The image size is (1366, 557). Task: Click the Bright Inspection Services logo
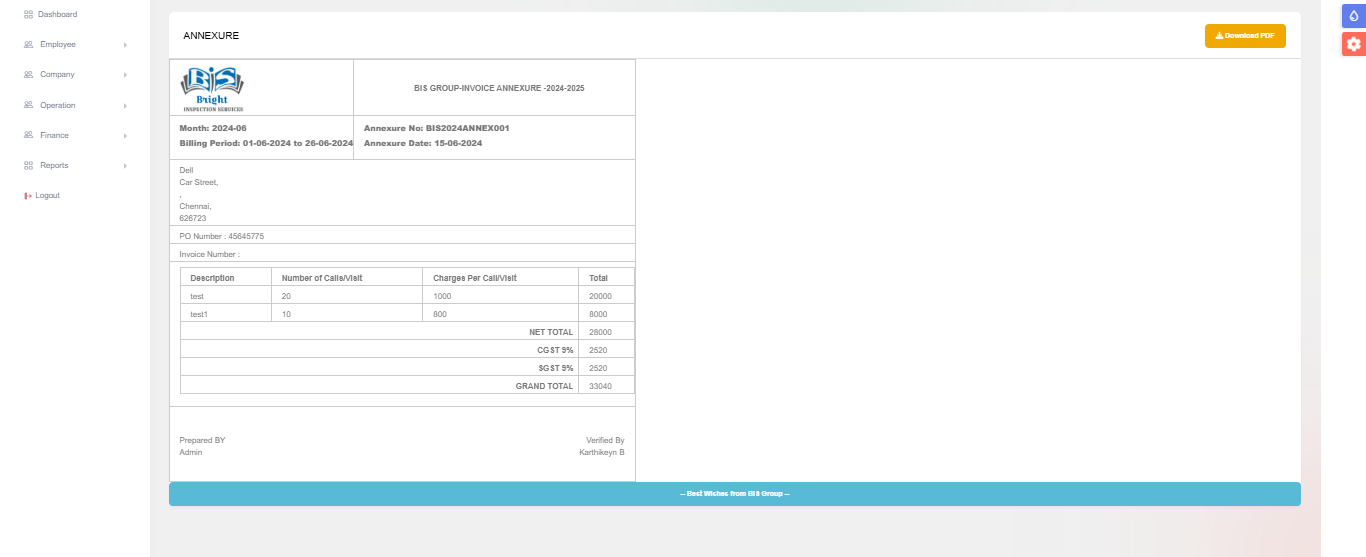[212, 88]
